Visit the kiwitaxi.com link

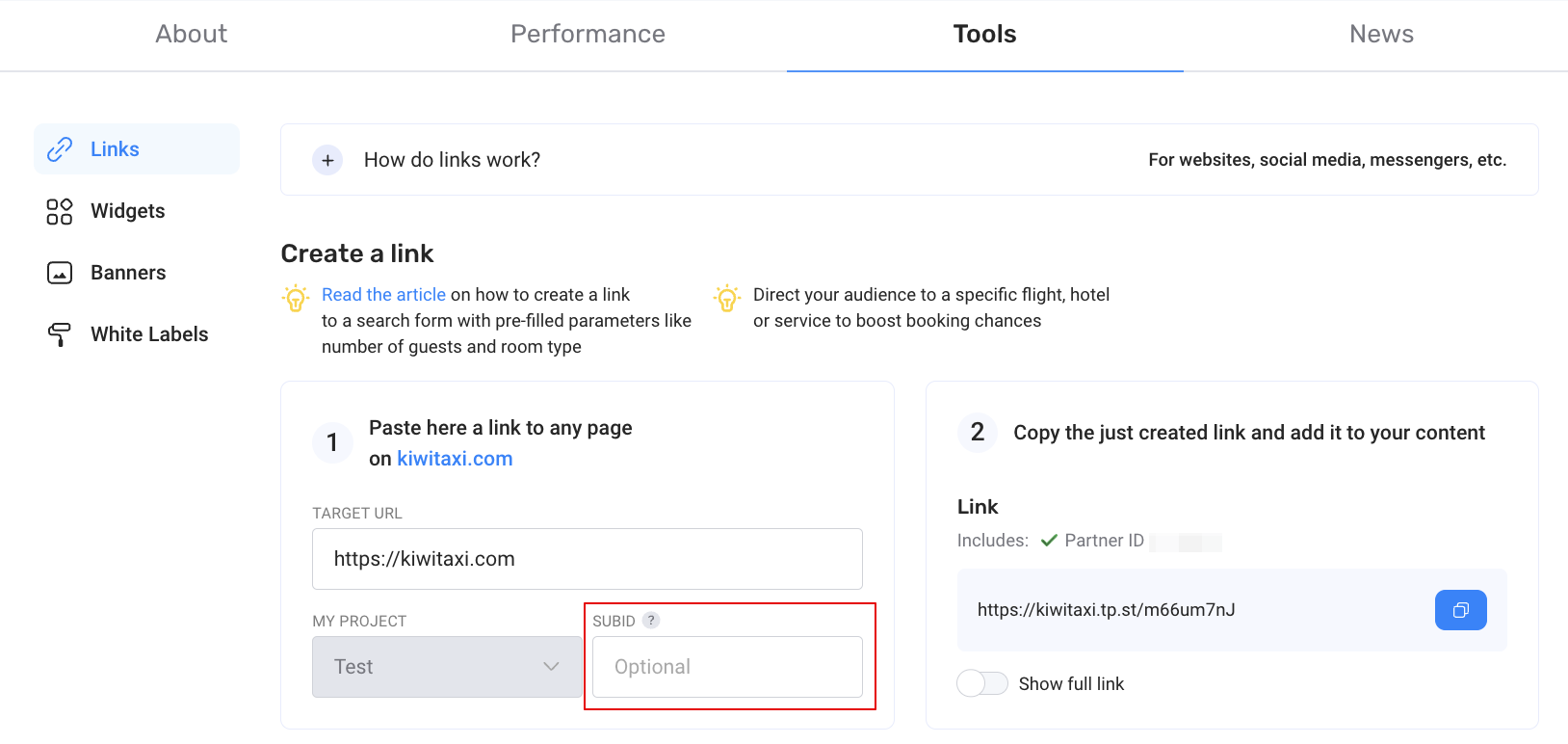[x=455, y=459]
